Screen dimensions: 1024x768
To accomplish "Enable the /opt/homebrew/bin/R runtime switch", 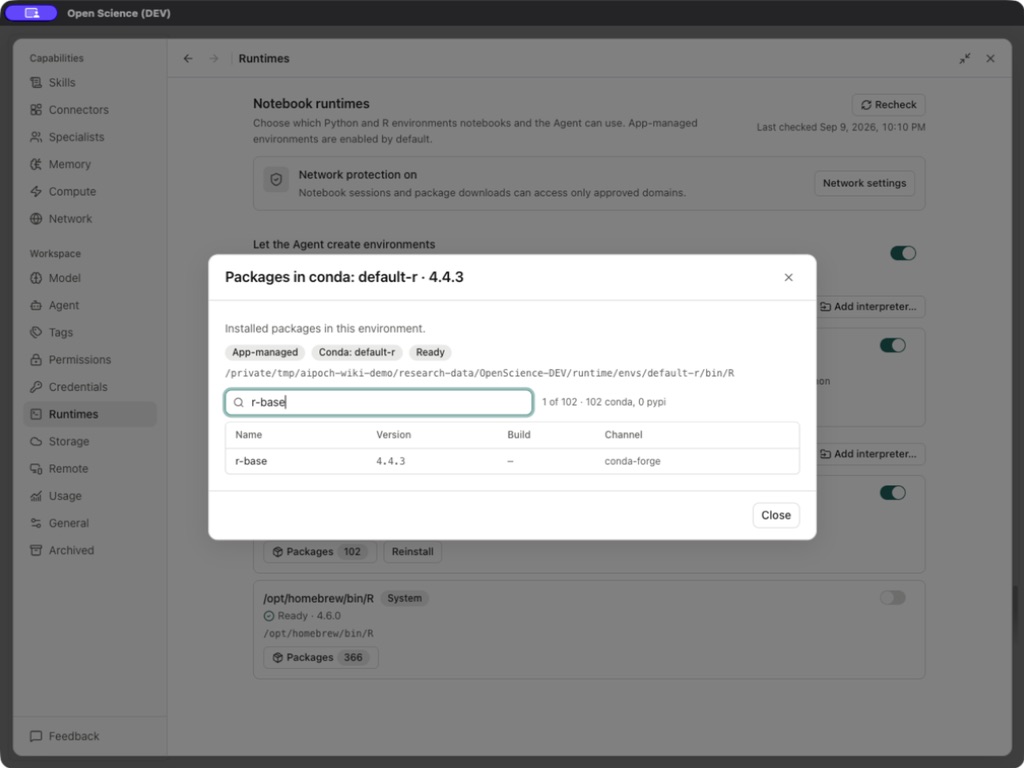I will tap(893, 598).
